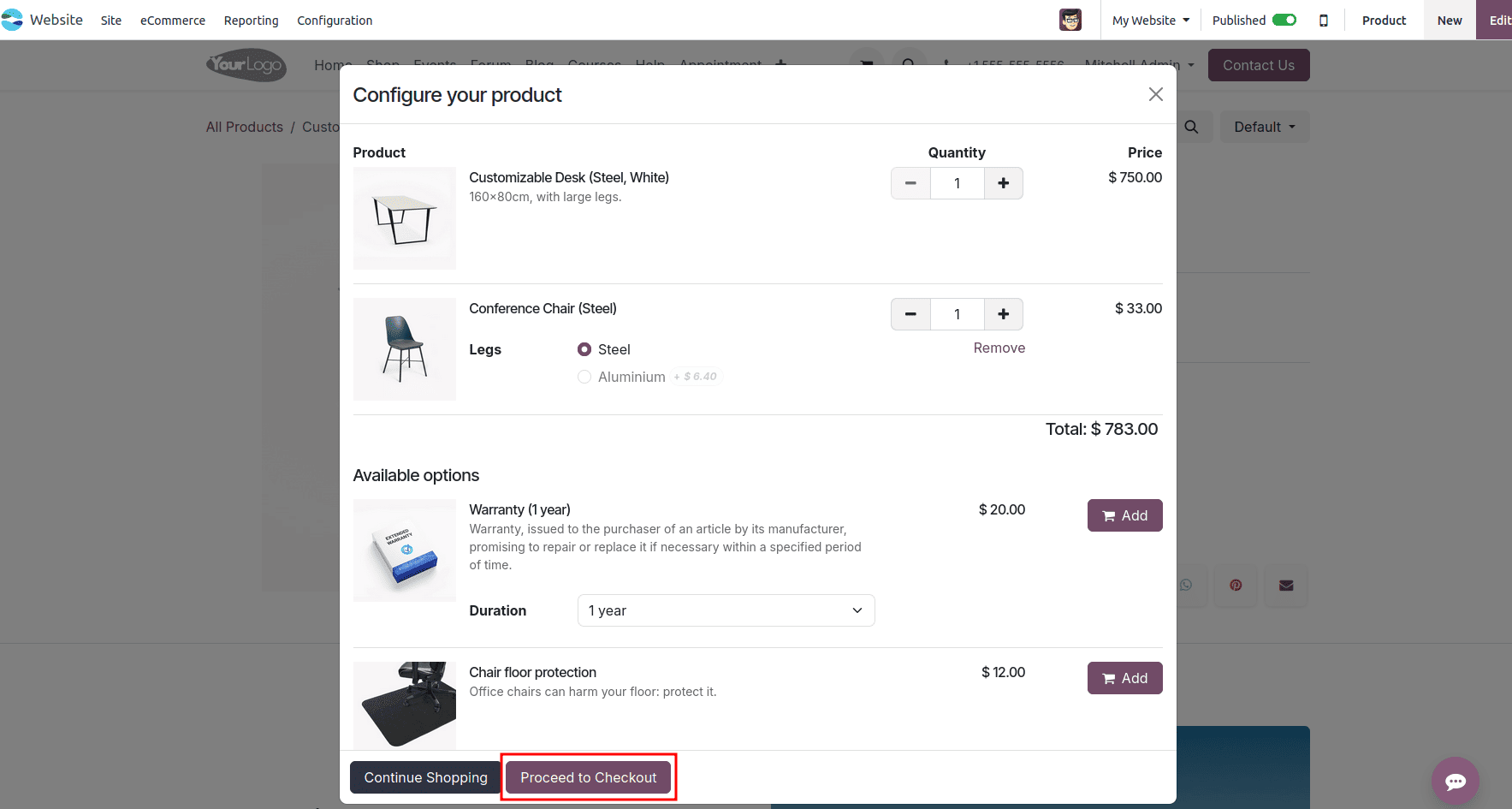Click Proceed to Checkout
This screenshot has height=809, width=1512.
click(x=588, y=777)
